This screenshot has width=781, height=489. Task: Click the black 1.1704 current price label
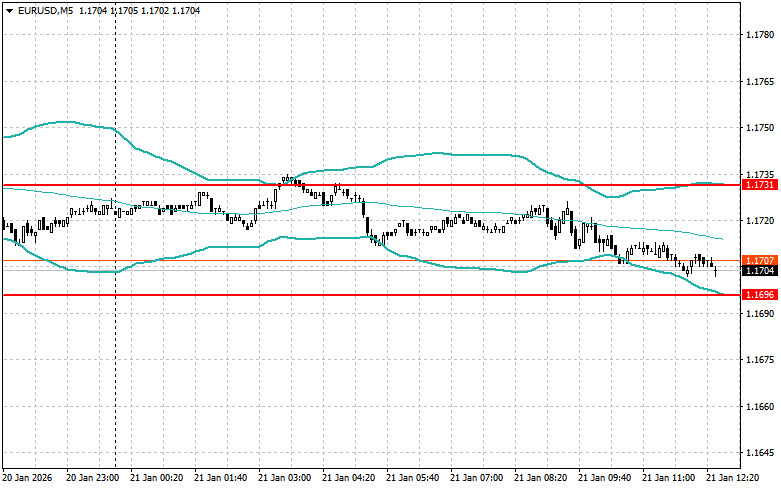pos(760,270)
